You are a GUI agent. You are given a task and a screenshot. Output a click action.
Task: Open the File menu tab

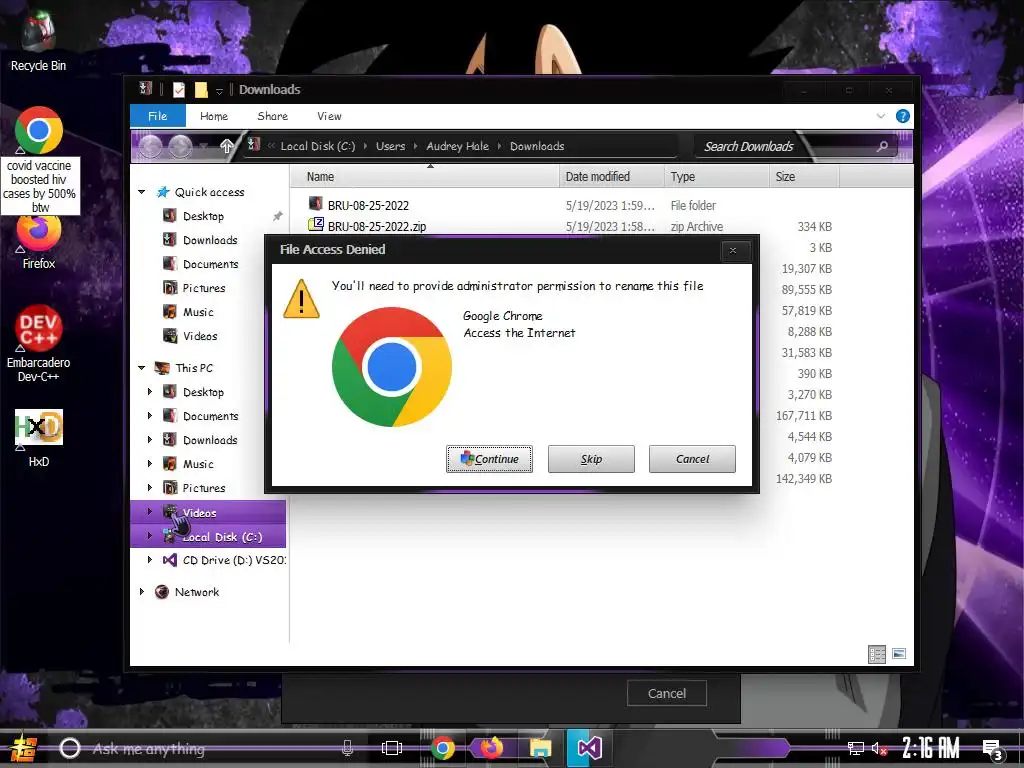(157, 116)
